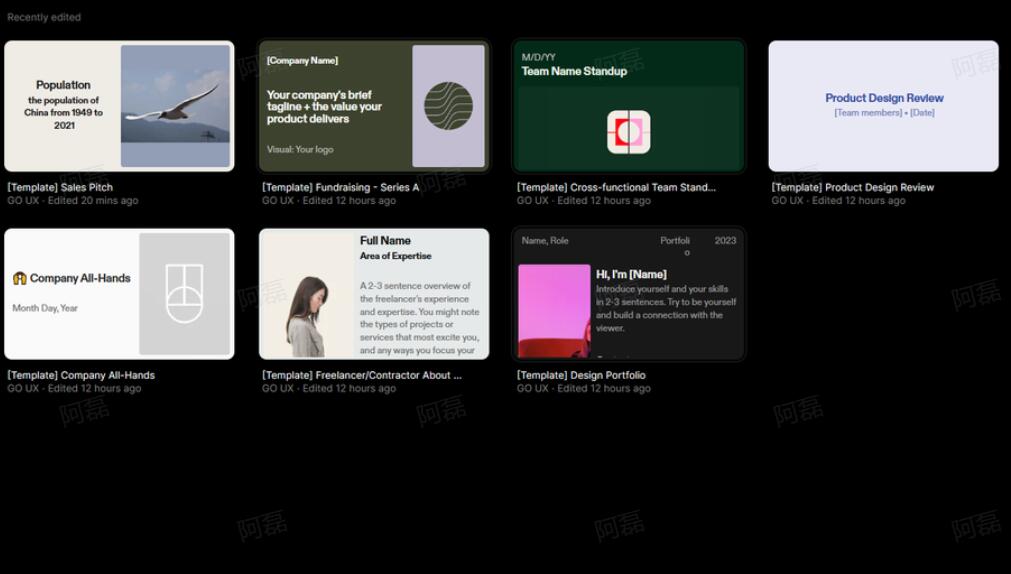
Task: Click the '[Template] Cross-functional Team Stand...' title
Action: [616, 187]
